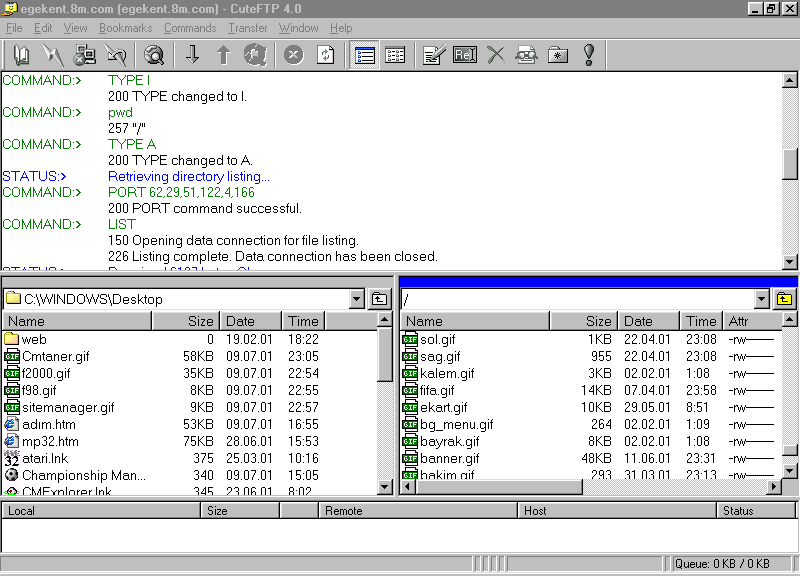Click the Refresh directory icon
Viewport: 800px width, 576px height.
(x=325, y=55)
